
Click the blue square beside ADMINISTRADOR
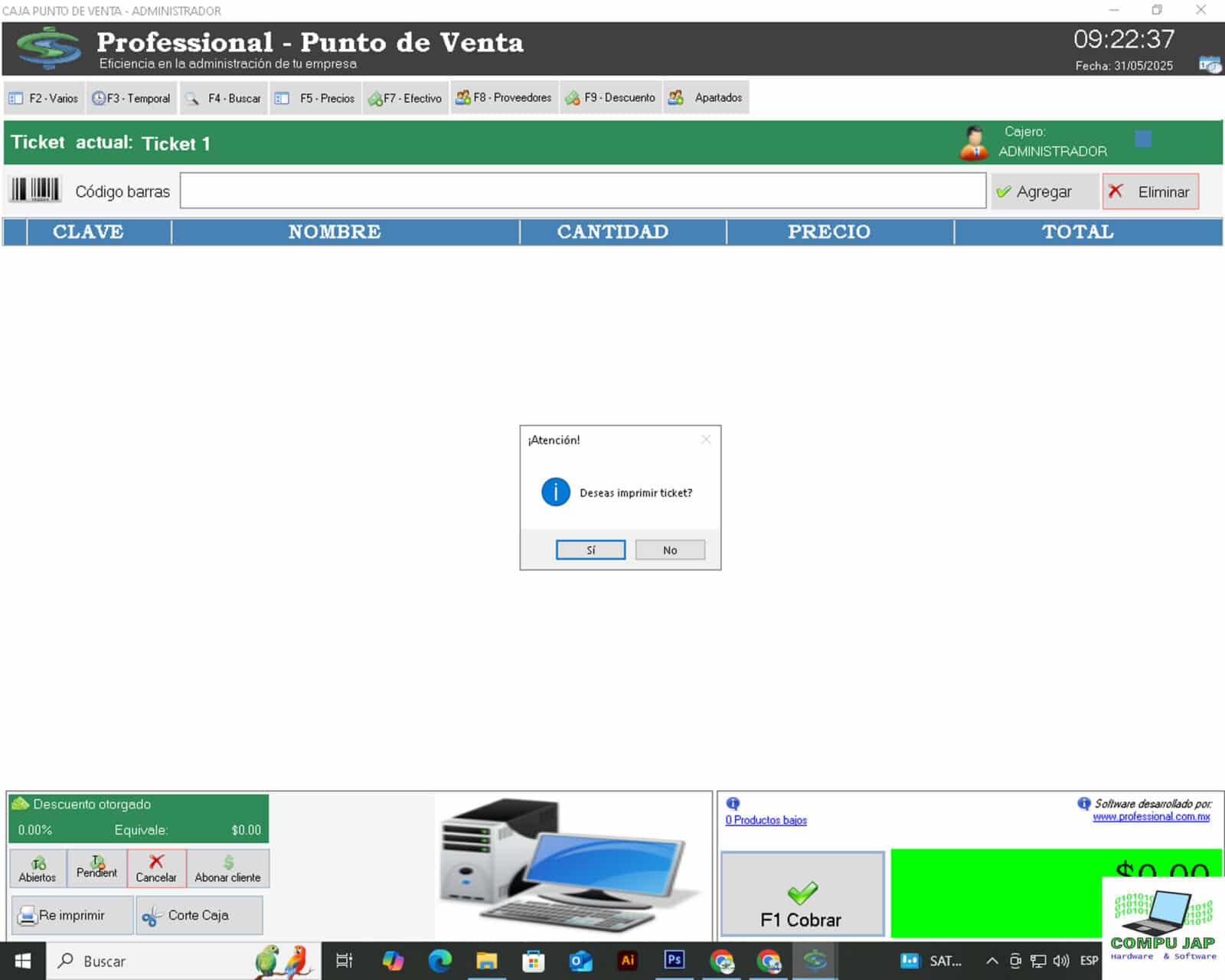[1143, 139]
